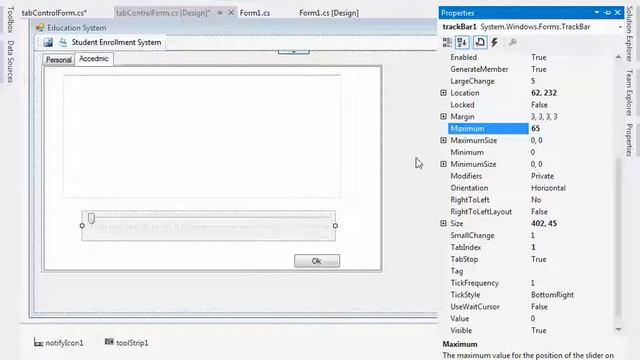Select the TickFrequency property row
Viewport: 640px width, 360px height.
pos(531,282)
